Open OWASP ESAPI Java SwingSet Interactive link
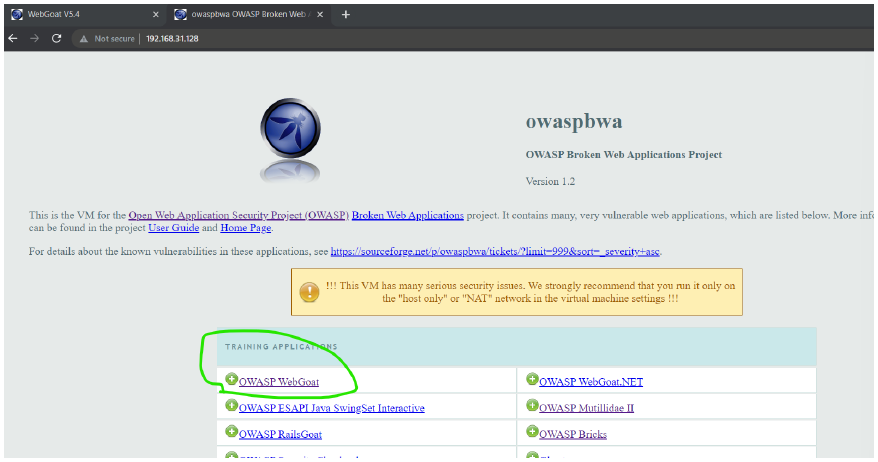Image resolution: width=878 pixels, height=462 pixels. point(331,408)
